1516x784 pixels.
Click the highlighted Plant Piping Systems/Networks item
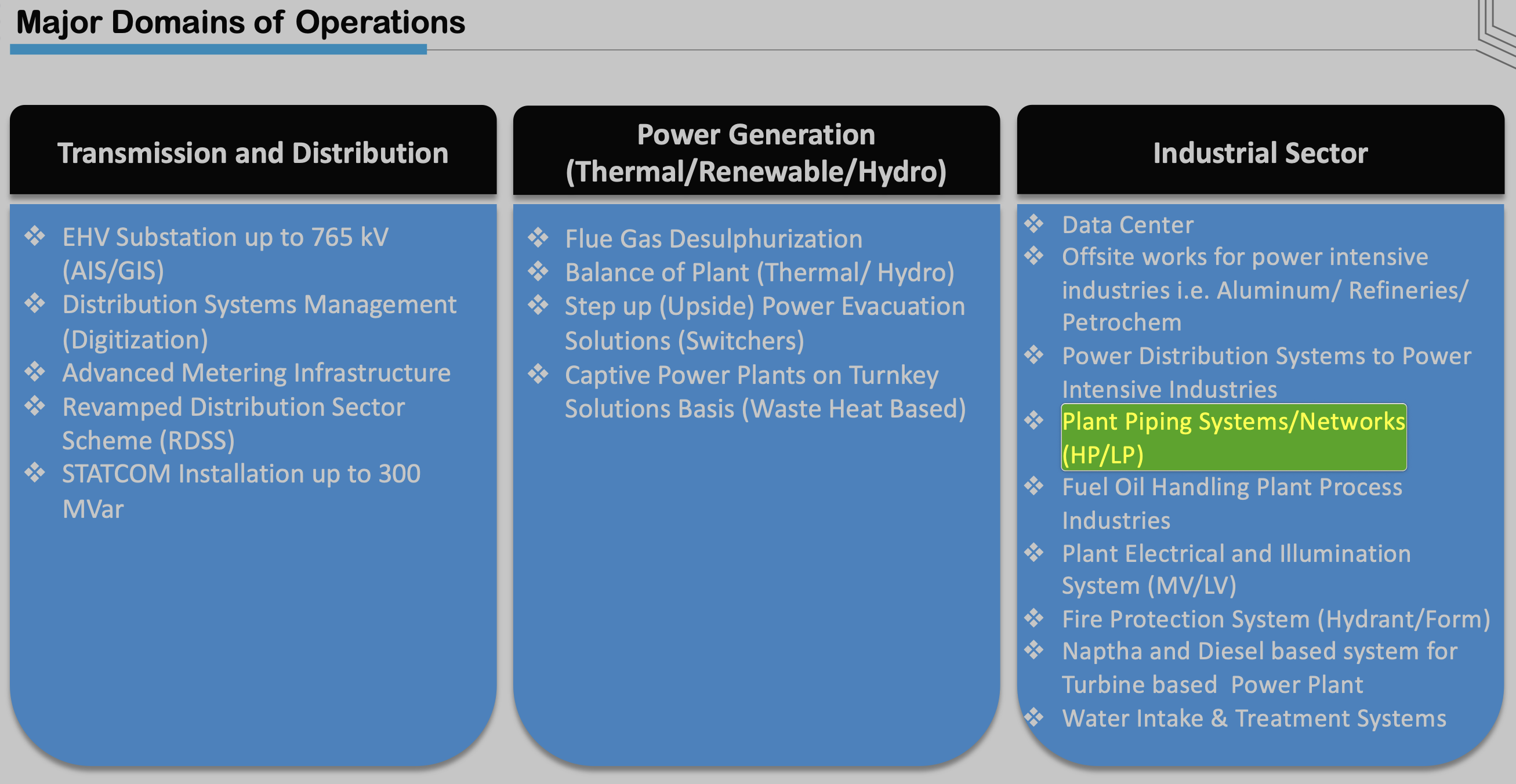pyautogui.click(x=1233, y=437)
